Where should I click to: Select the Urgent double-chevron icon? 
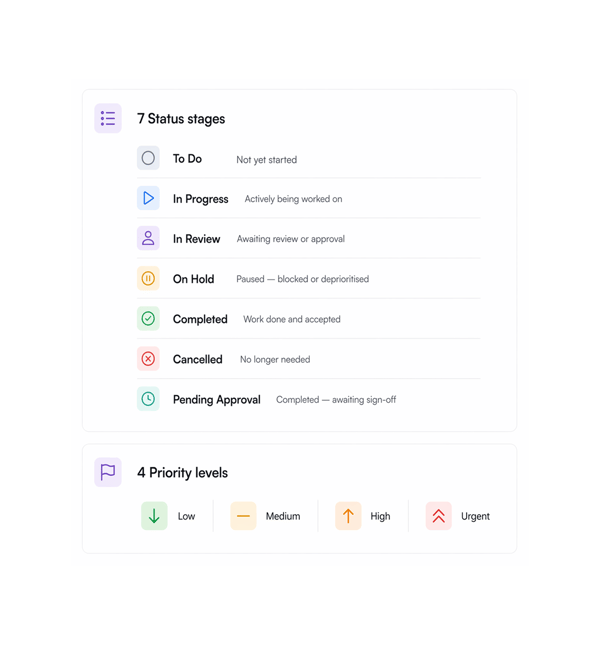[x=439, y=516]
